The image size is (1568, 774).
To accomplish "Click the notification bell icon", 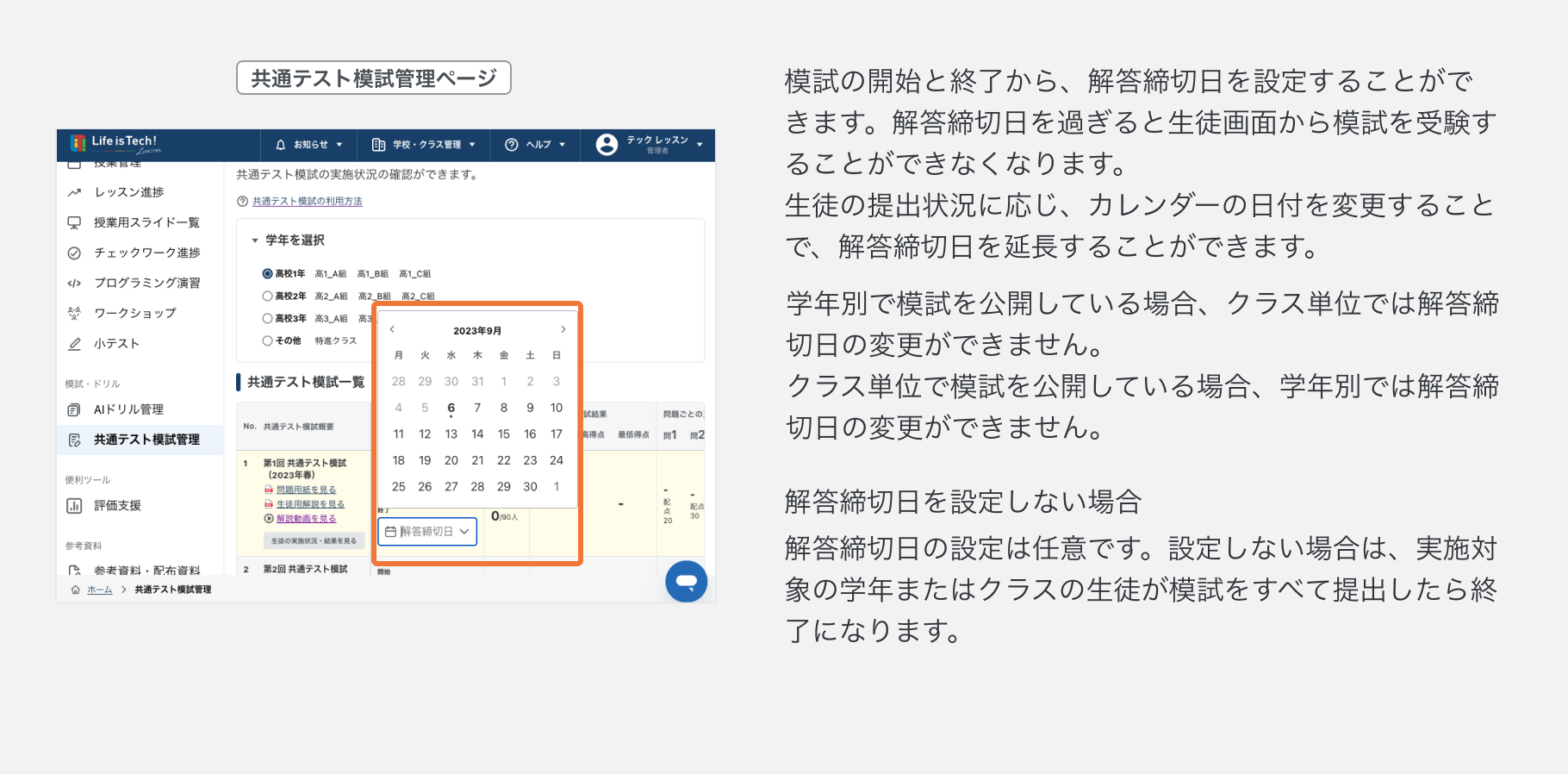I will pos(280,145).
